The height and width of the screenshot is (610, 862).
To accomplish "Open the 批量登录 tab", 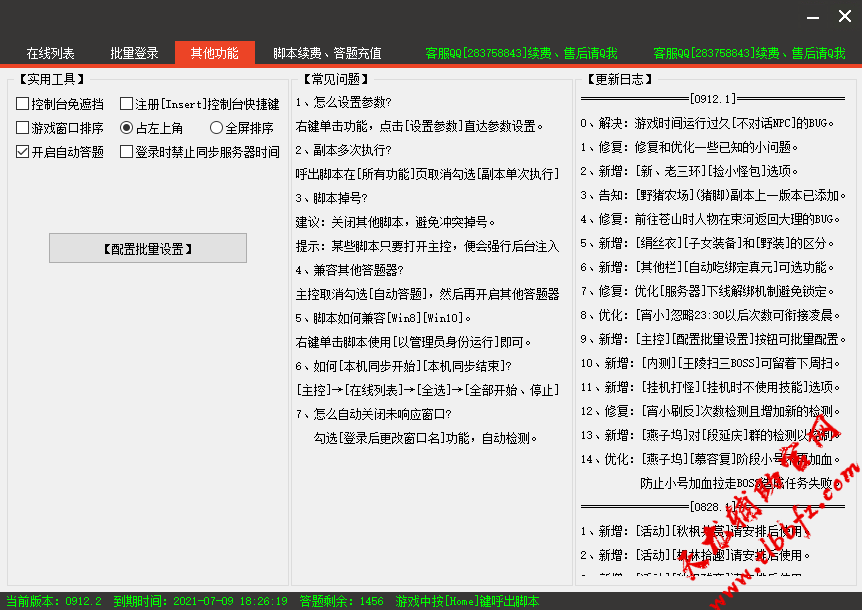I will point(134,53).
